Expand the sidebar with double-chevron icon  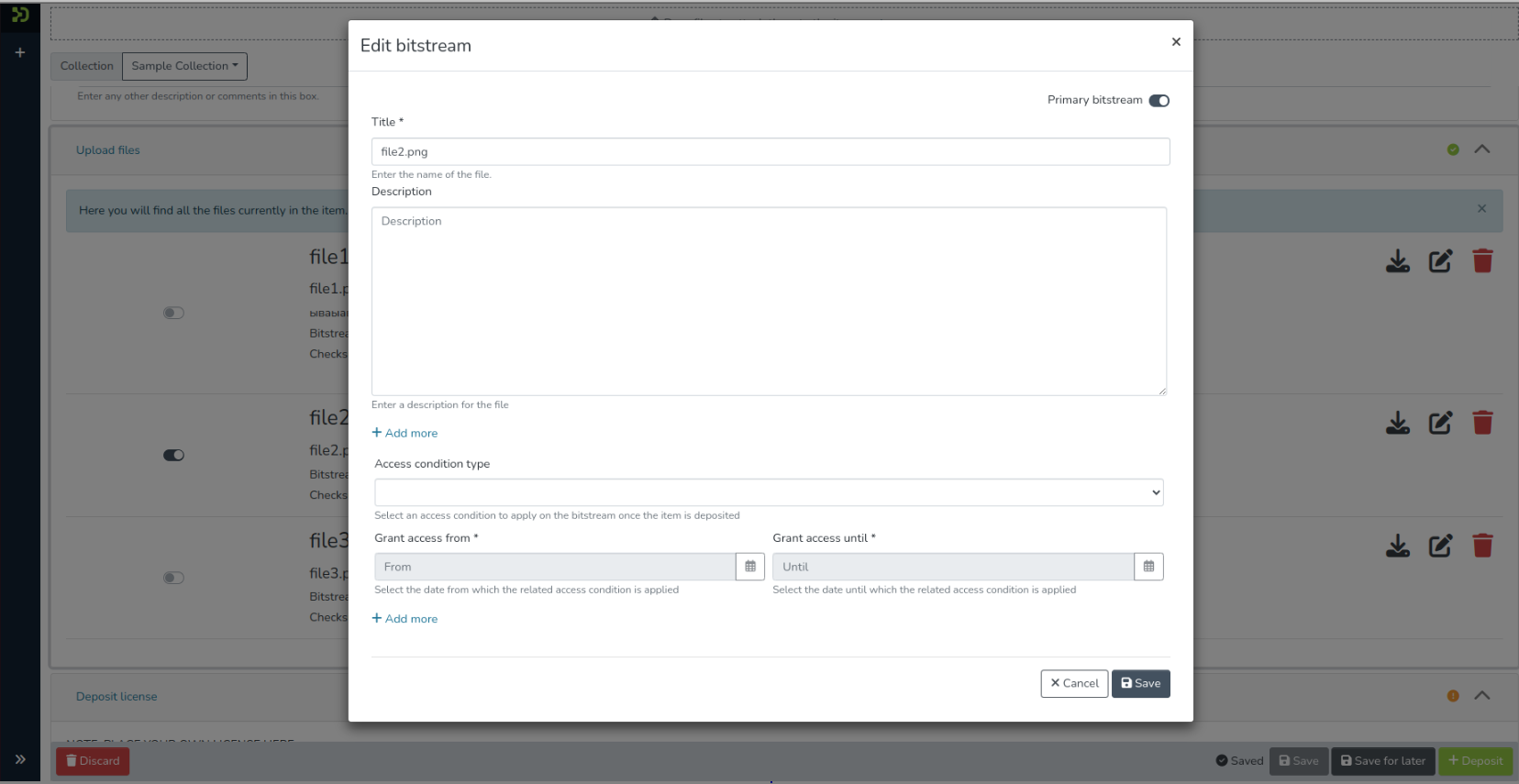pos(19,759)
